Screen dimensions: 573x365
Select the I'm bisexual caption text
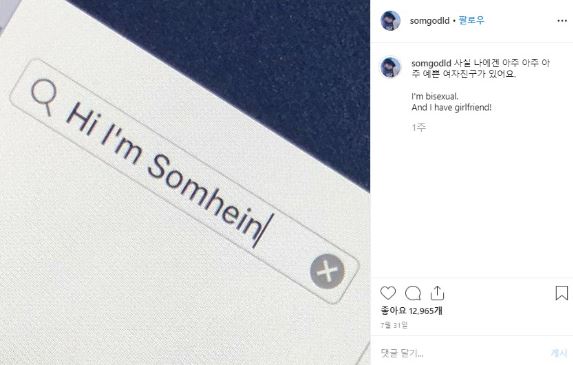[x=435, y=96]
